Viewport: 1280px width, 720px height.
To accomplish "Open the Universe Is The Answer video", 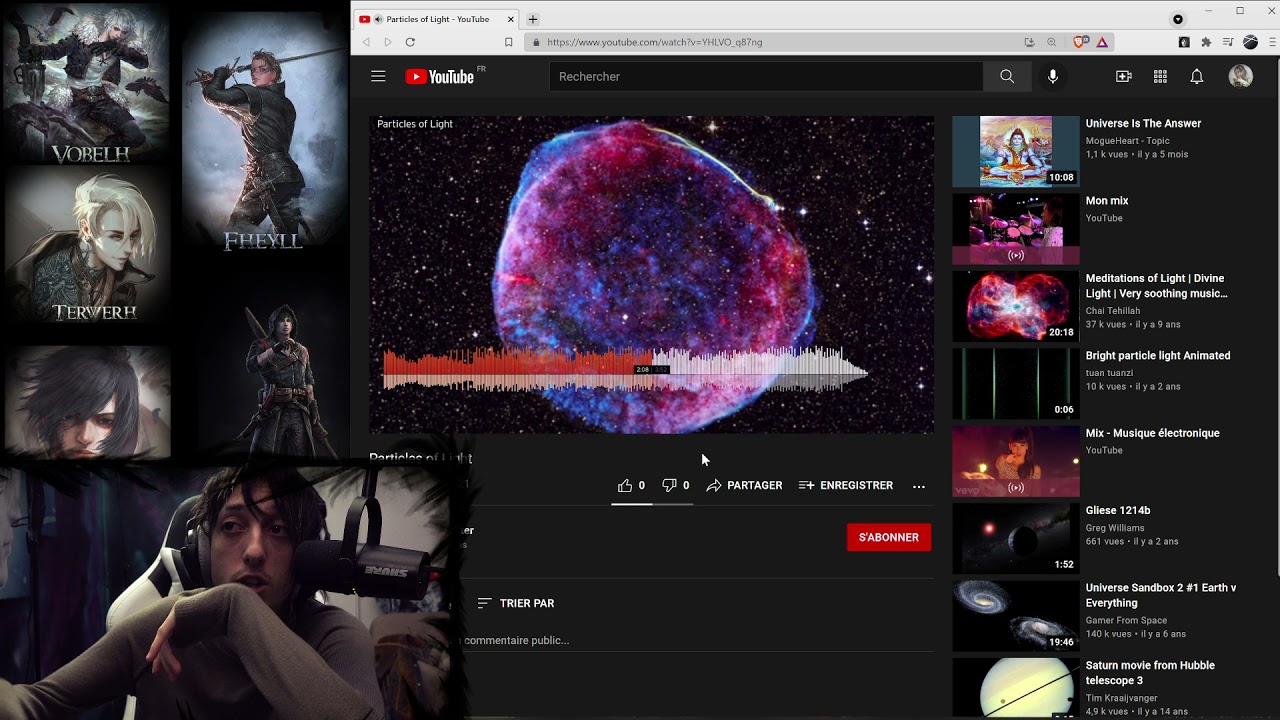I will (1143, 124).
